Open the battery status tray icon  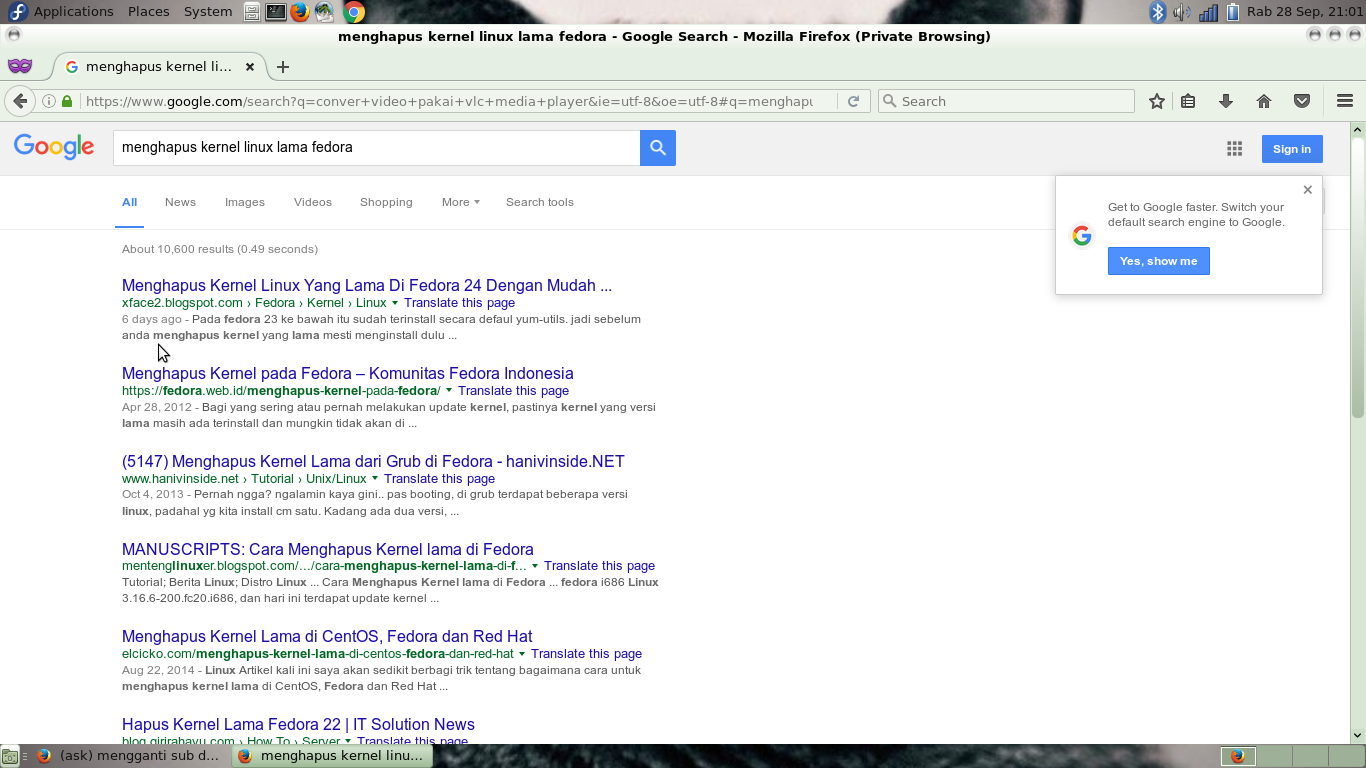1233,12
